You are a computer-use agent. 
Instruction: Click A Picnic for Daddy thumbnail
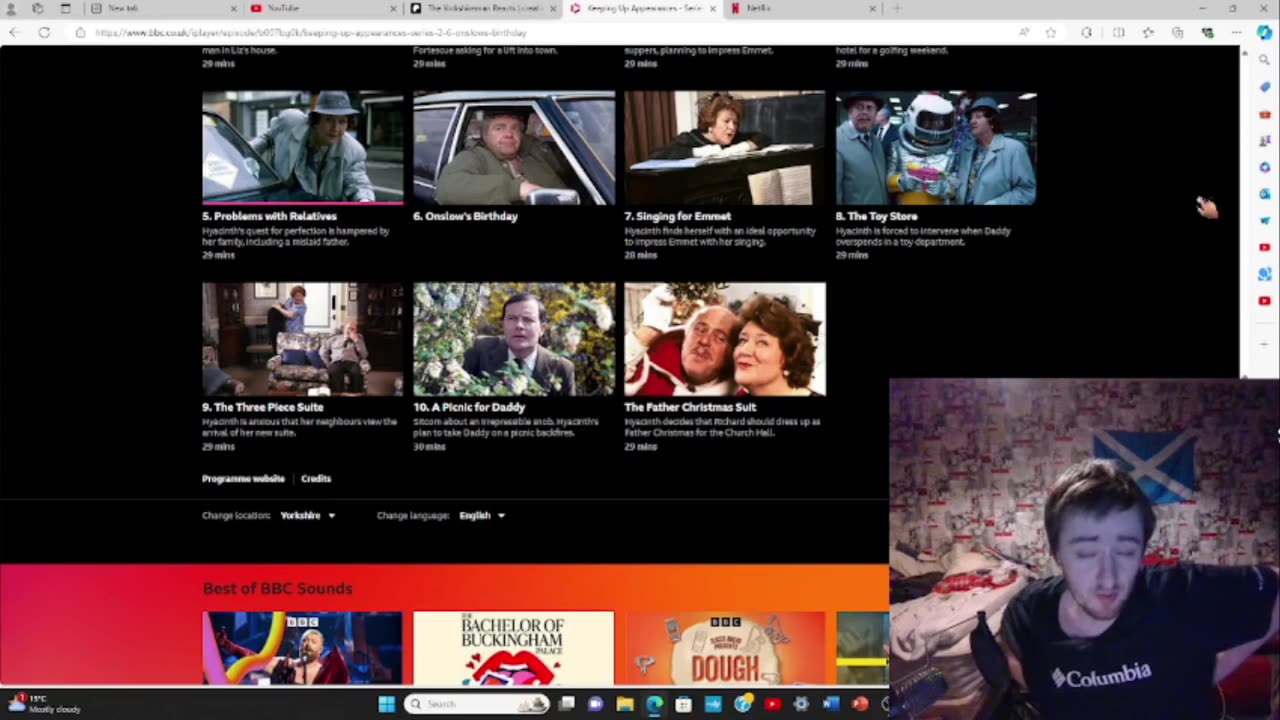tap(514, 339)
